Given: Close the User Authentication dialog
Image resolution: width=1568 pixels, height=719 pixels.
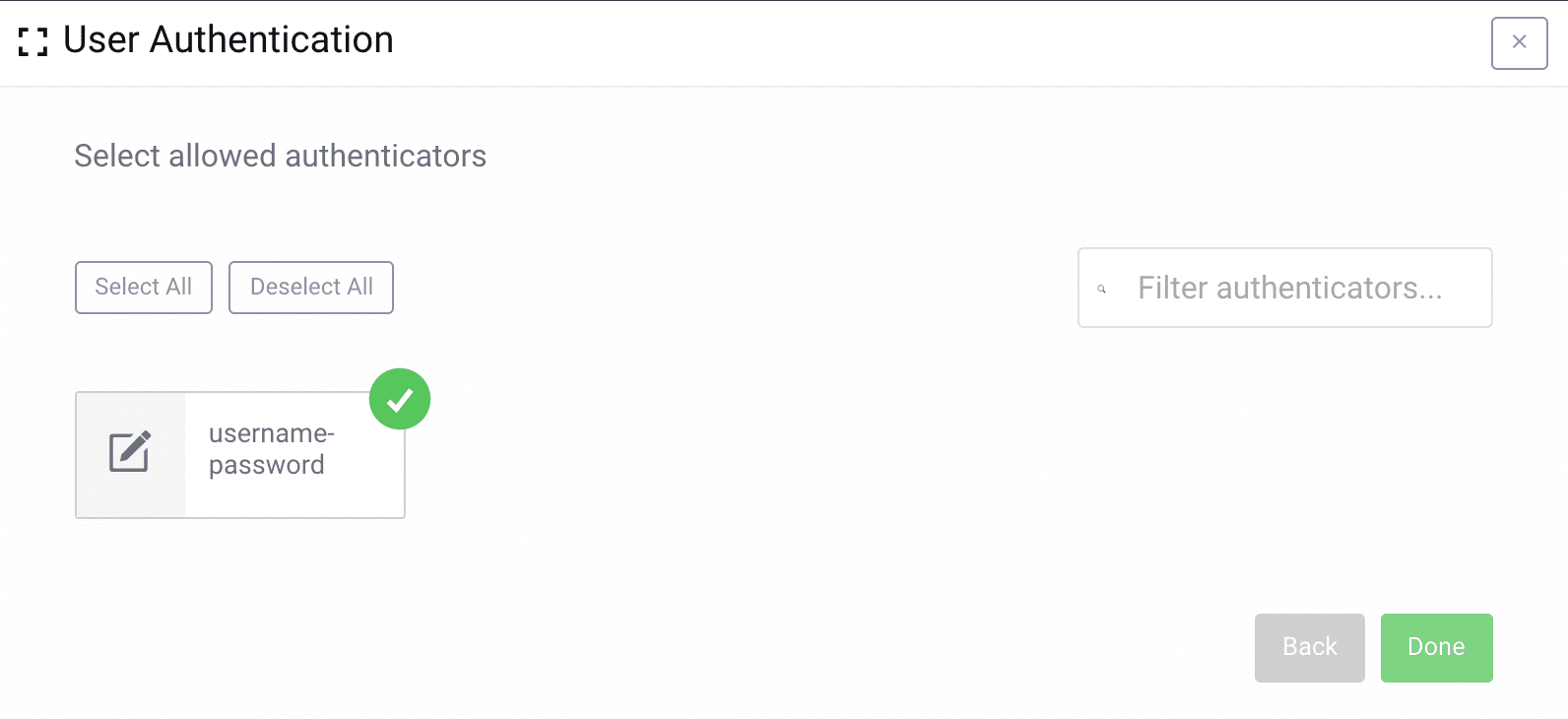Looking at the screenshot, I should point(1519,42).
